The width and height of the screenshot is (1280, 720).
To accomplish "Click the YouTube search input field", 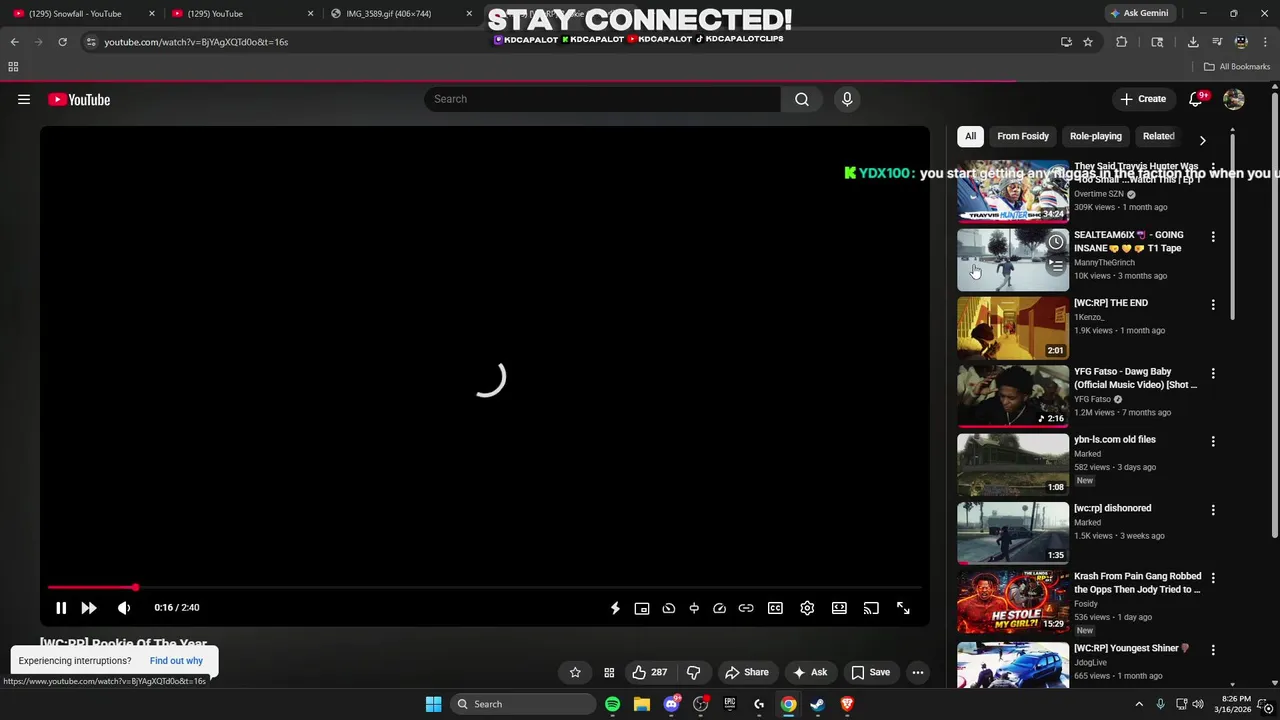I will [602, 99].
